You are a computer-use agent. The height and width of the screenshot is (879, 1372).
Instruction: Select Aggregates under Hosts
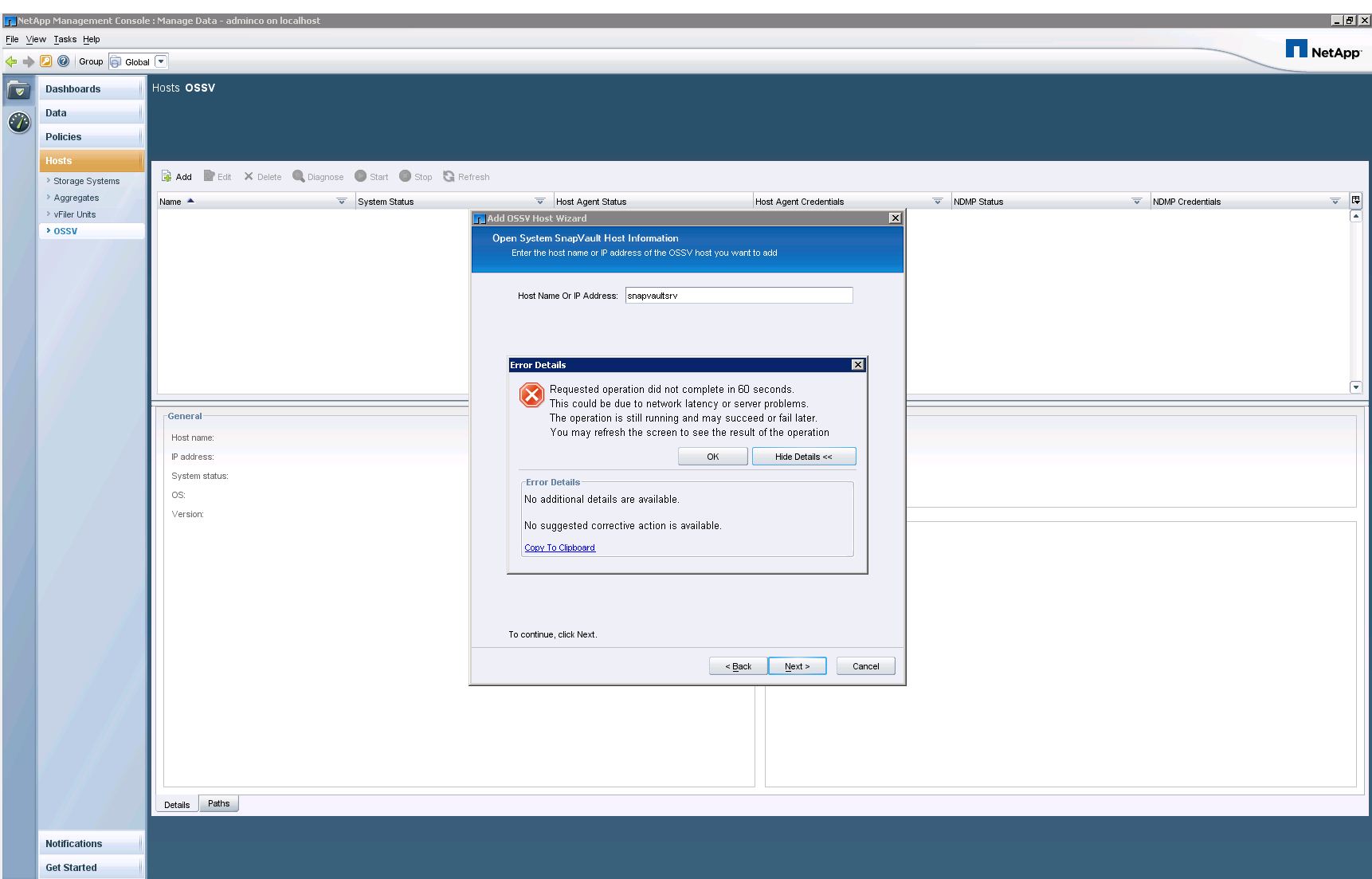[76, 198]
